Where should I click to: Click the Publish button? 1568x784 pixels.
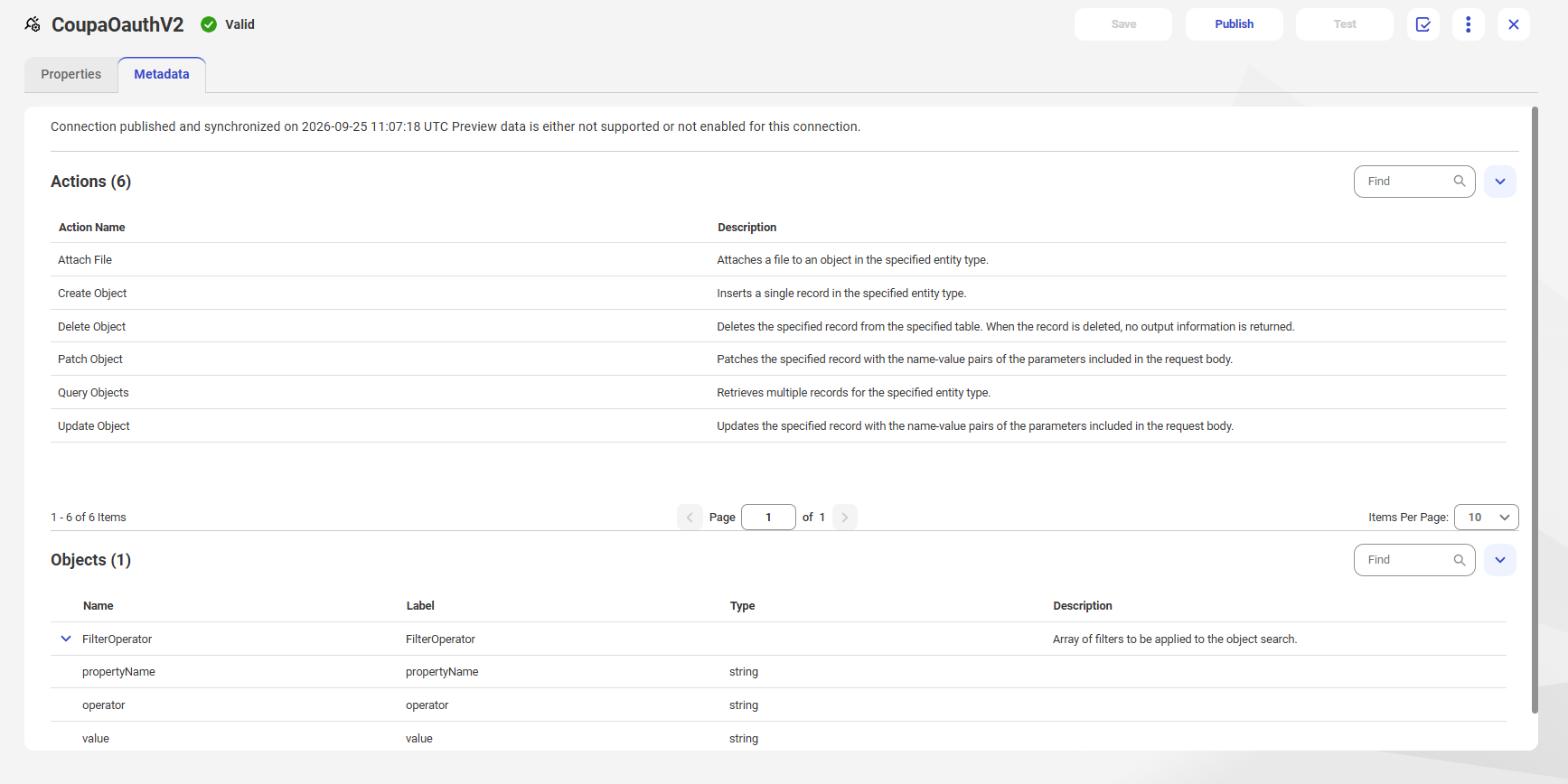1235,24
